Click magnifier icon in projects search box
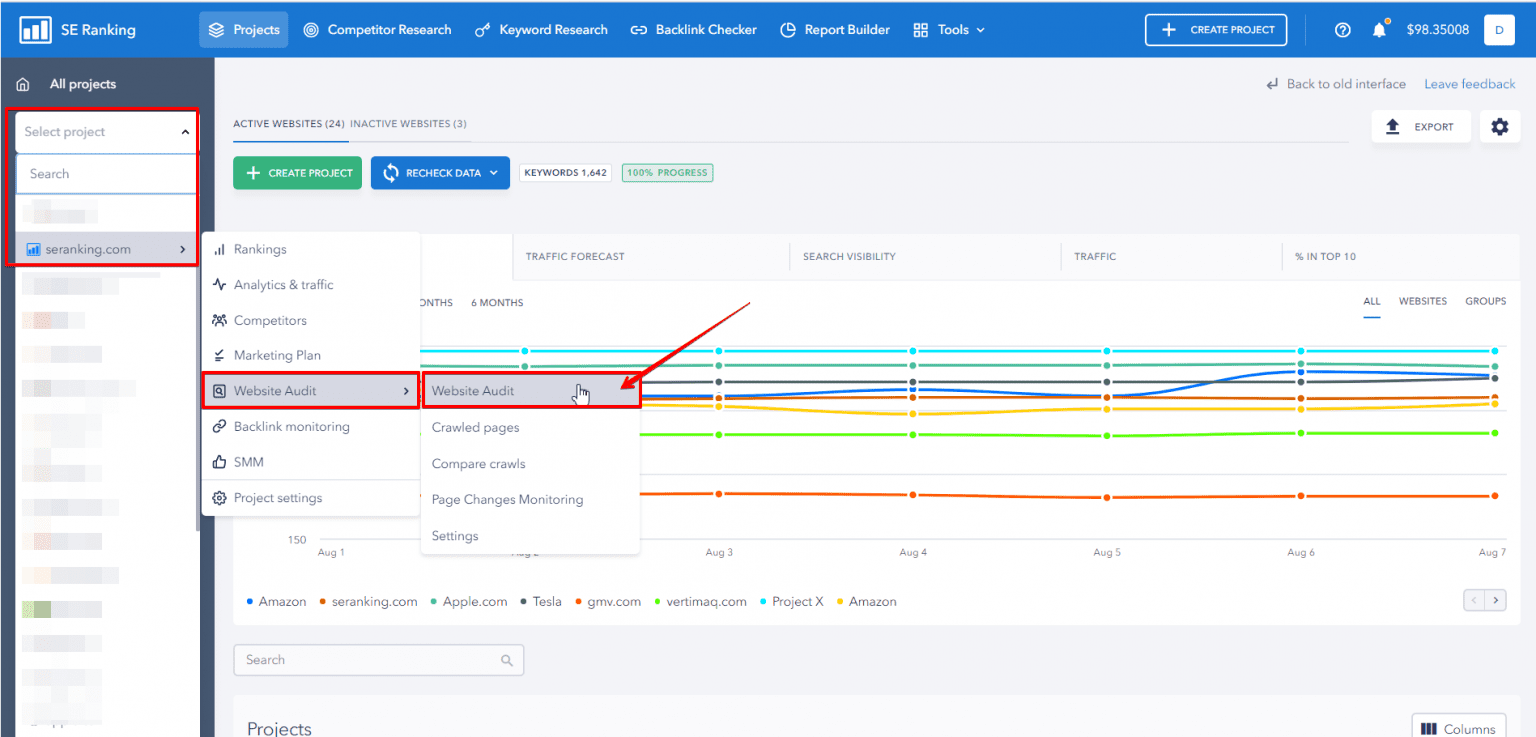Image resolution: width=1536 pixels, height=737 pixels. coord(507,660)
